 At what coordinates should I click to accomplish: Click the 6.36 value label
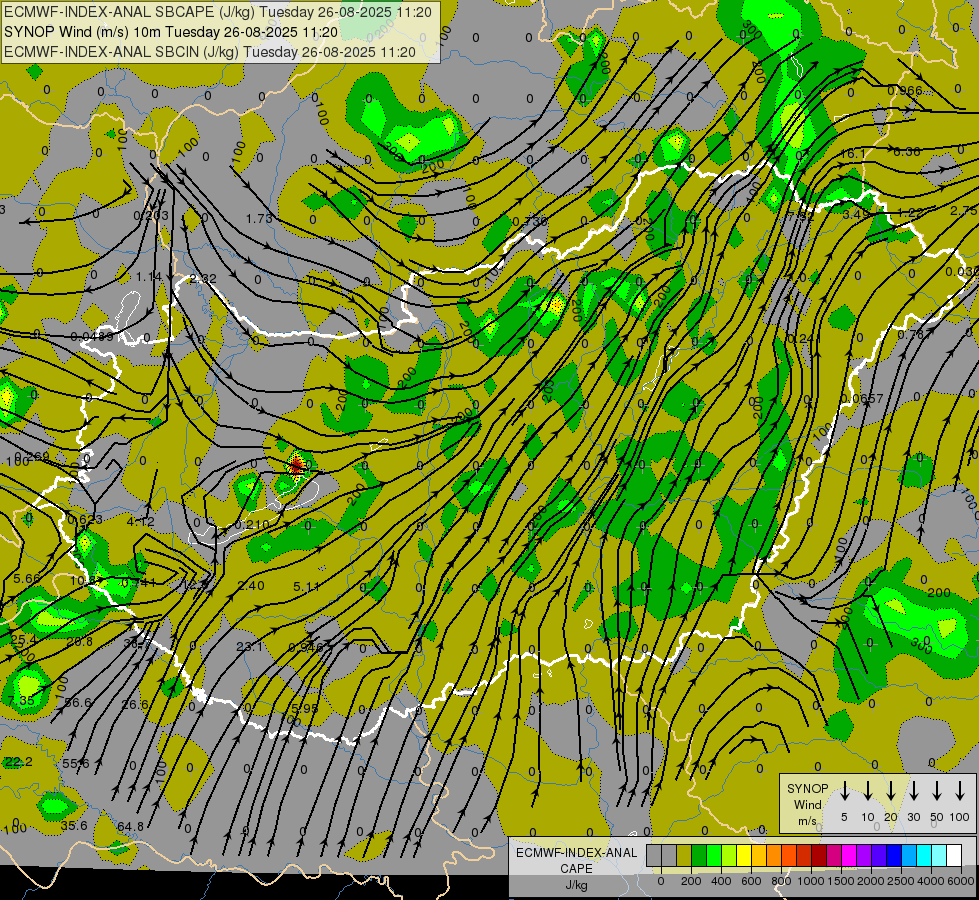pos(907,151)
